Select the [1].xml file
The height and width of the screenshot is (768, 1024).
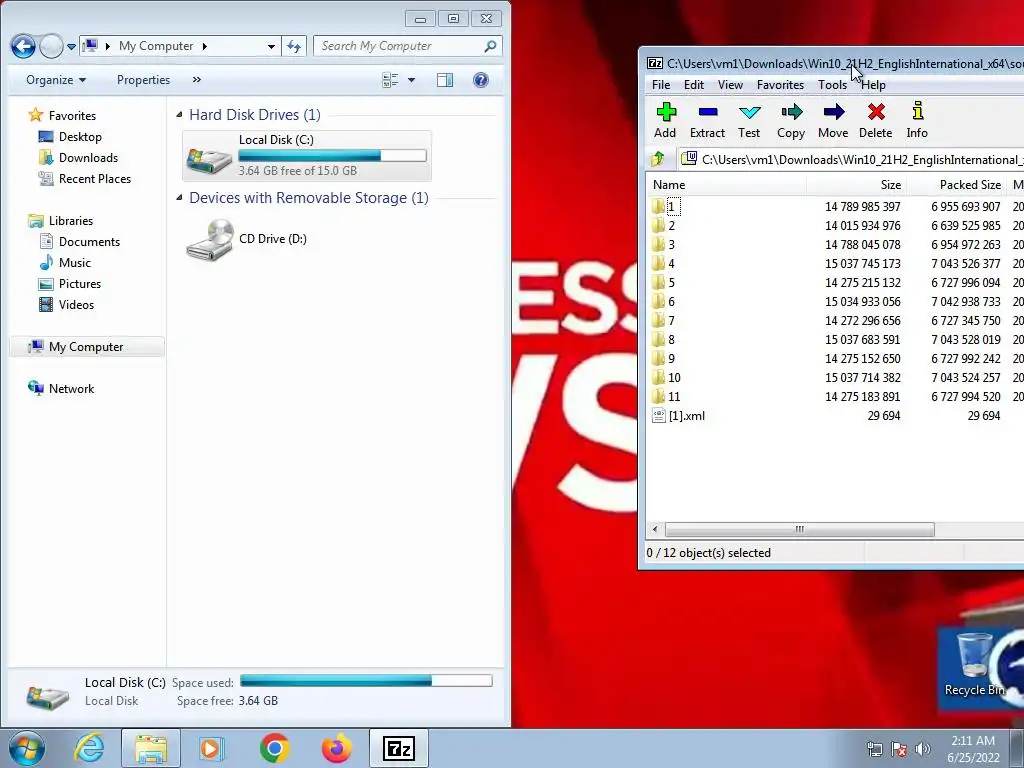(x=679, y=415)
